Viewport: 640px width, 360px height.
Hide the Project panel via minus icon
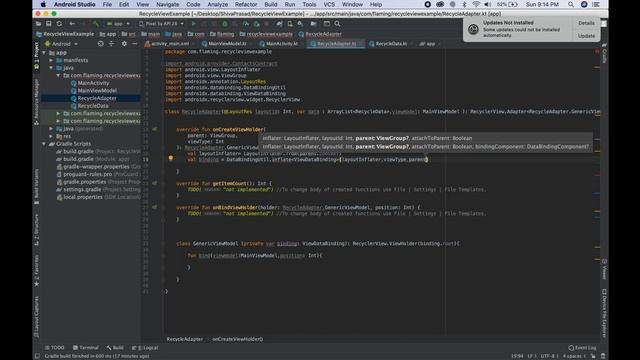[x=135, y=44]
